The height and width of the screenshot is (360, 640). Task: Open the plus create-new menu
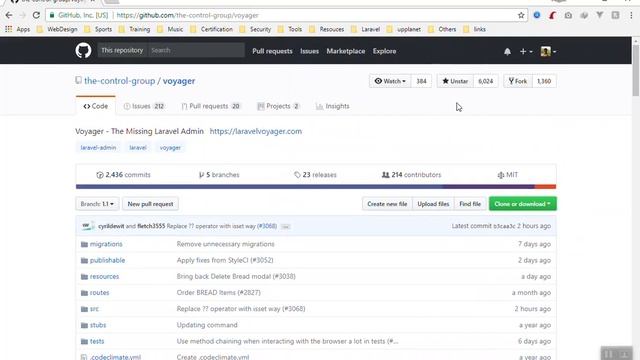[x=526, y=51]
